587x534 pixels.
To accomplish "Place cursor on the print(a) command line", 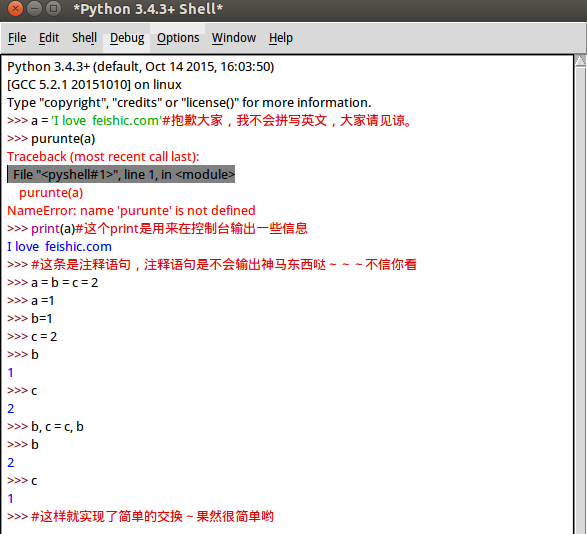I will (157, 228).
